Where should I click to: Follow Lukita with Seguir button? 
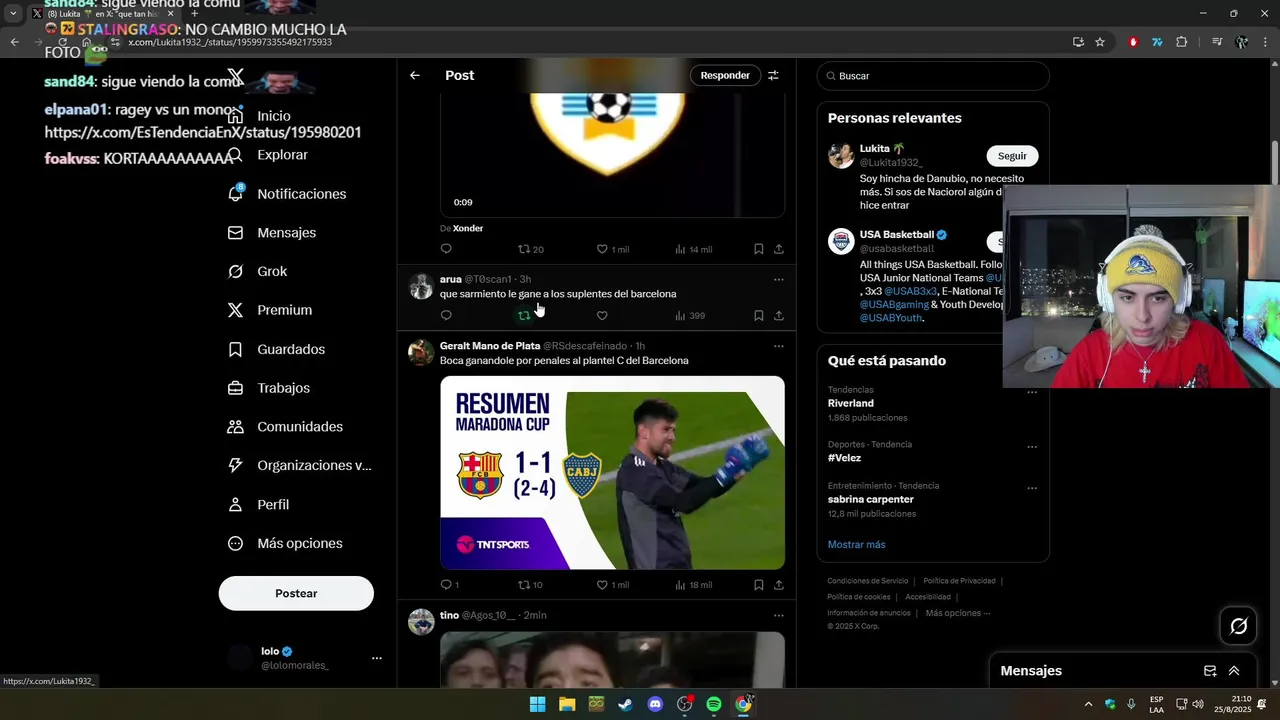[x=1012, y=156]
